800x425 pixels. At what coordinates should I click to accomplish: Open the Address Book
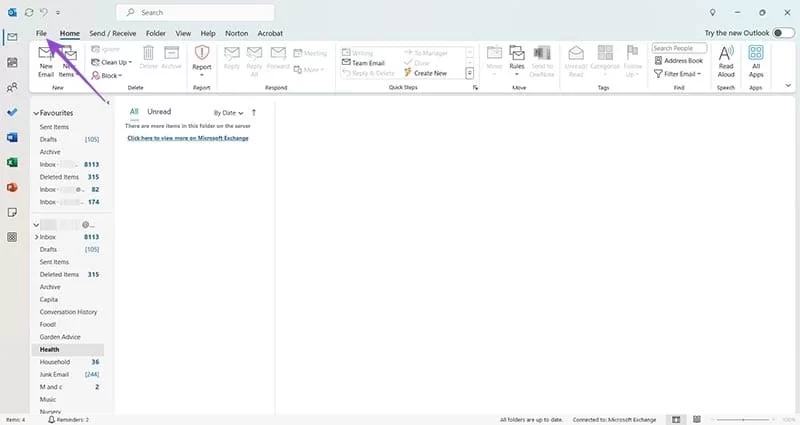(679, 61)
